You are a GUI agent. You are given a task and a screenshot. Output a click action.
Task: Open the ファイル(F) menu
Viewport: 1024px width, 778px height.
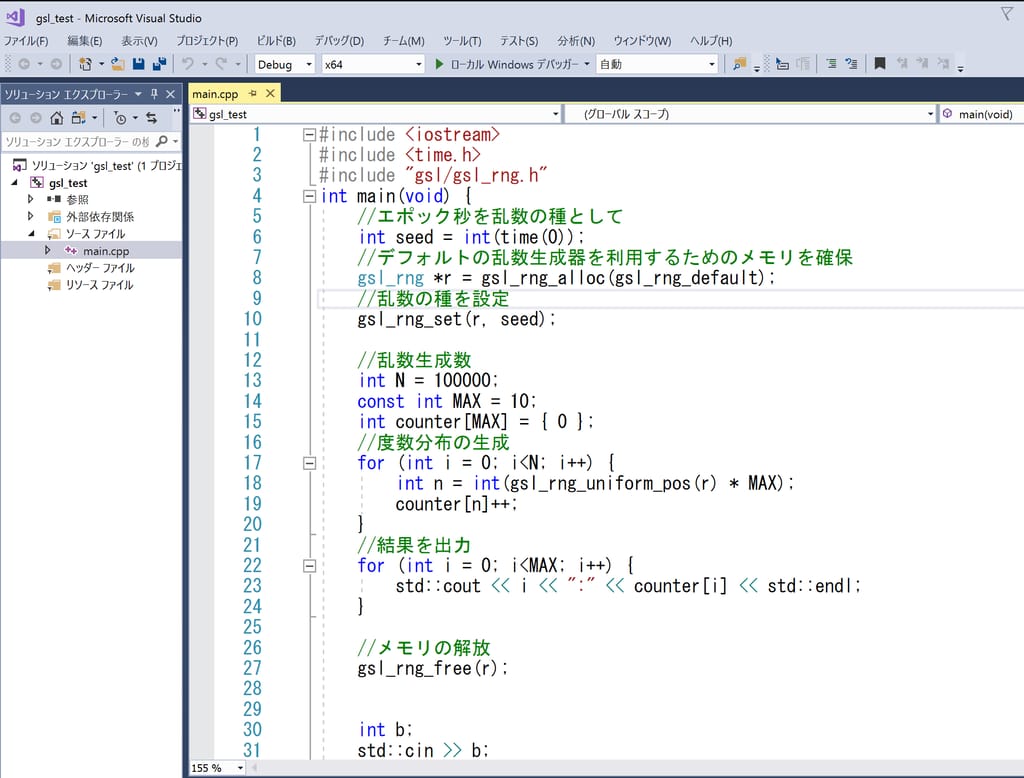coord(26,41)
